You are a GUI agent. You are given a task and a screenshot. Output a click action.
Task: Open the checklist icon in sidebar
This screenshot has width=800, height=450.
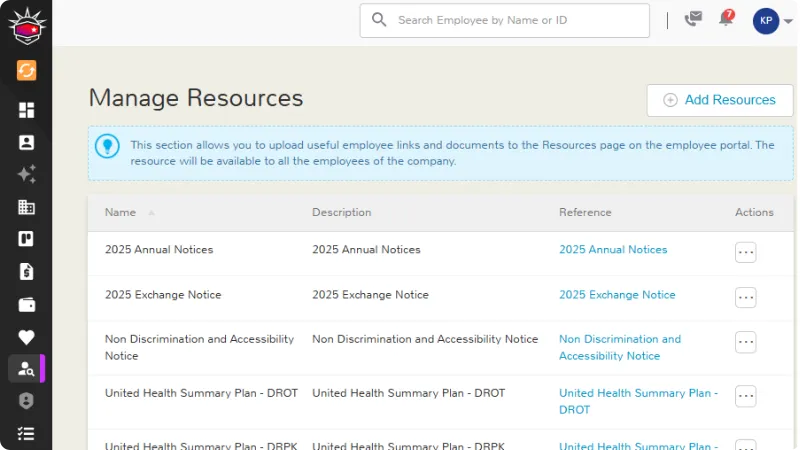tap(27, 434)
